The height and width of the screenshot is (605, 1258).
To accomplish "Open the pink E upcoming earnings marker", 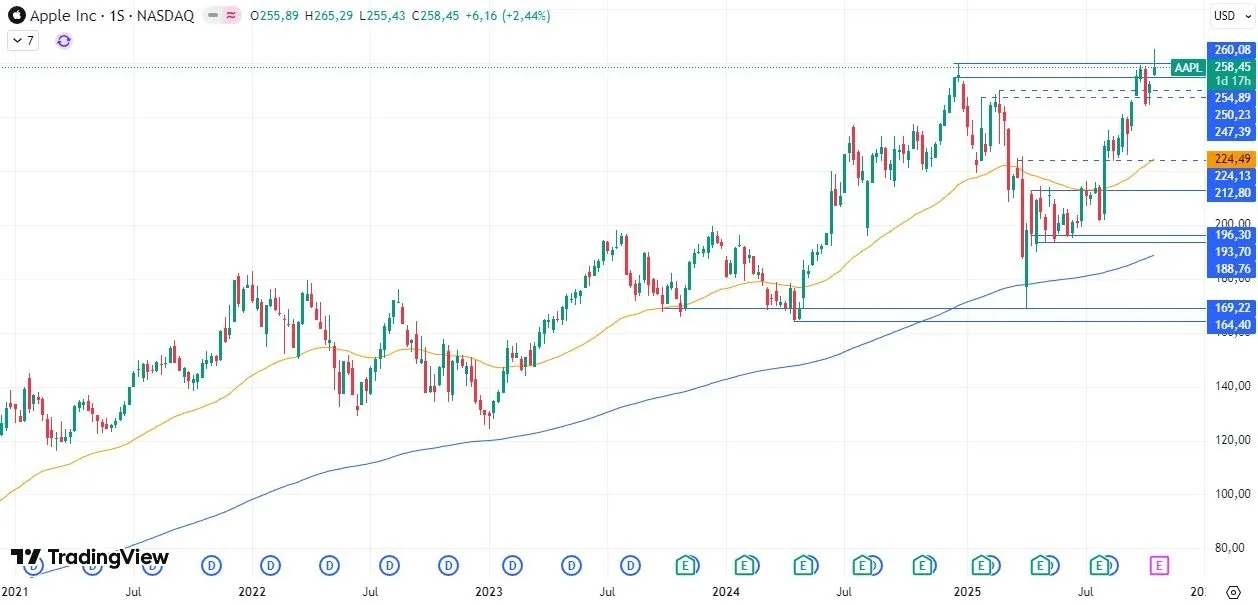I will click(x=1158, y=565).
